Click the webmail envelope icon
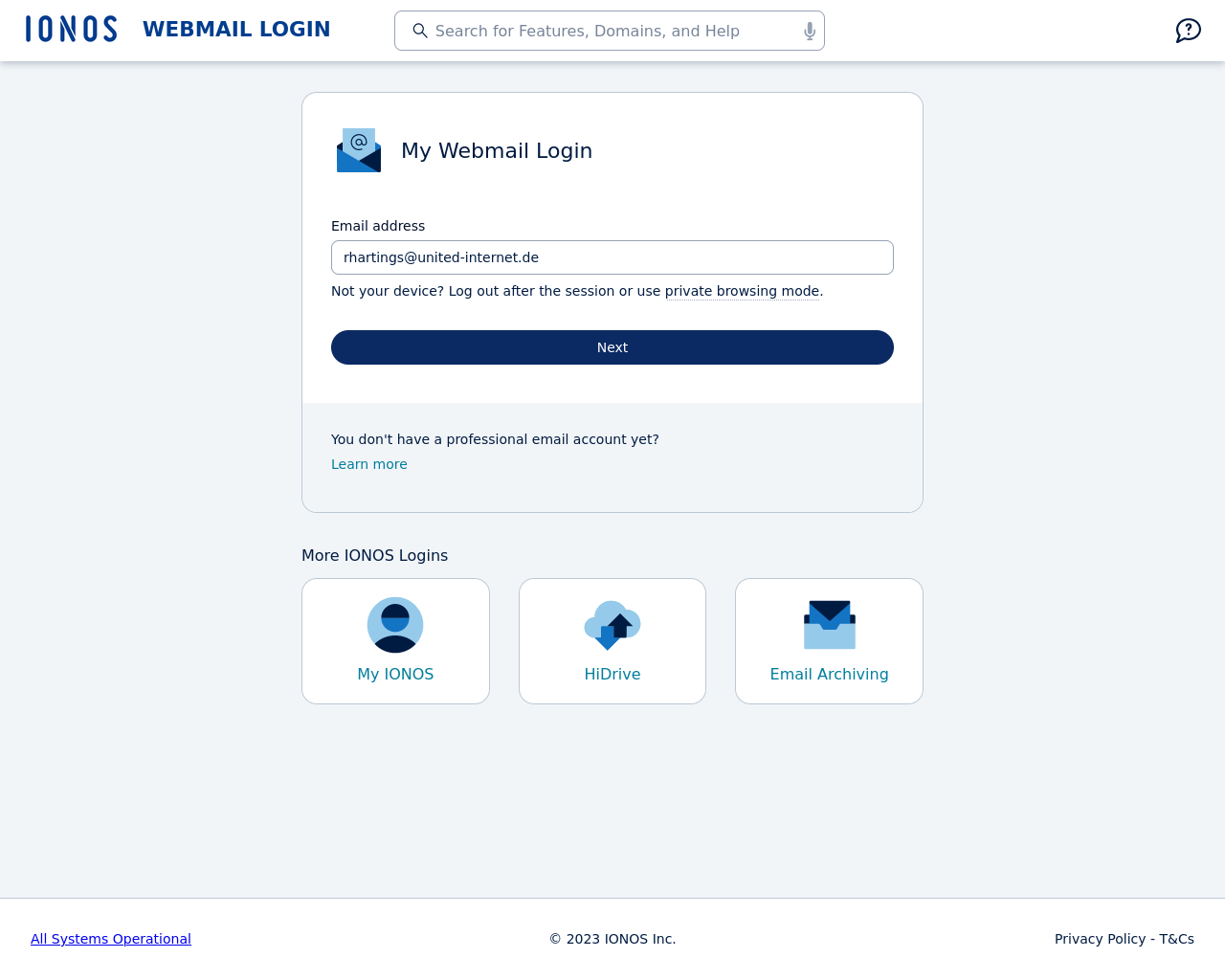Screen dimensions: 1225x980 tap(359, 150)
